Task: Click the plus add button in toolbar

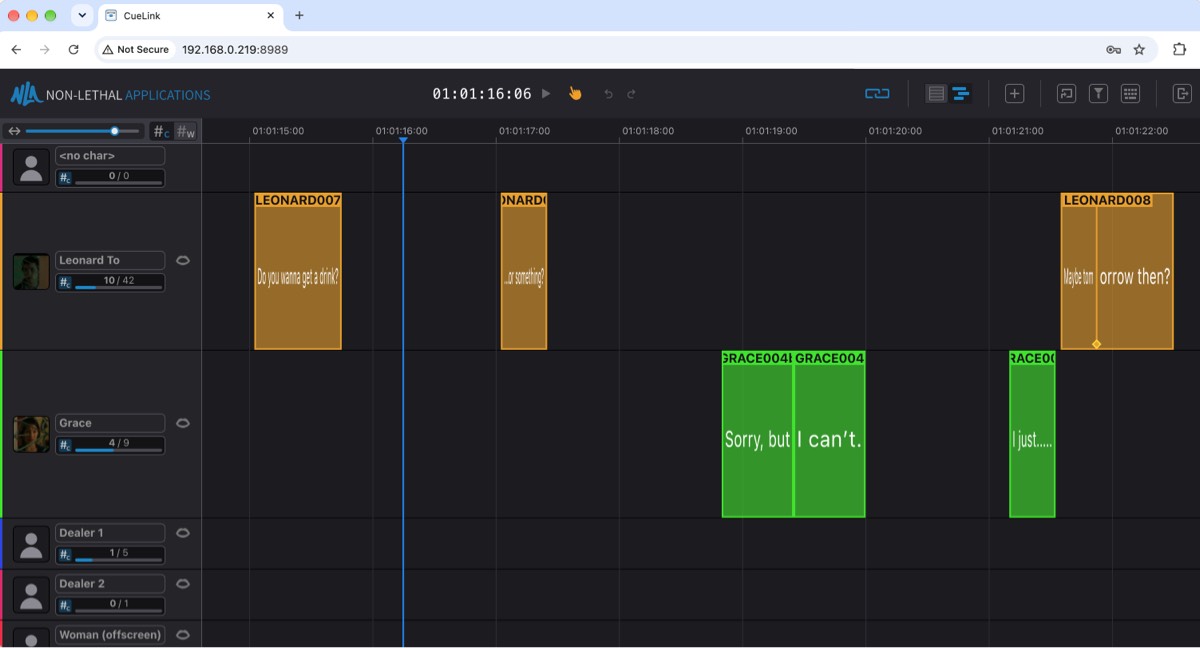Action: click(x=1014, y=94)
